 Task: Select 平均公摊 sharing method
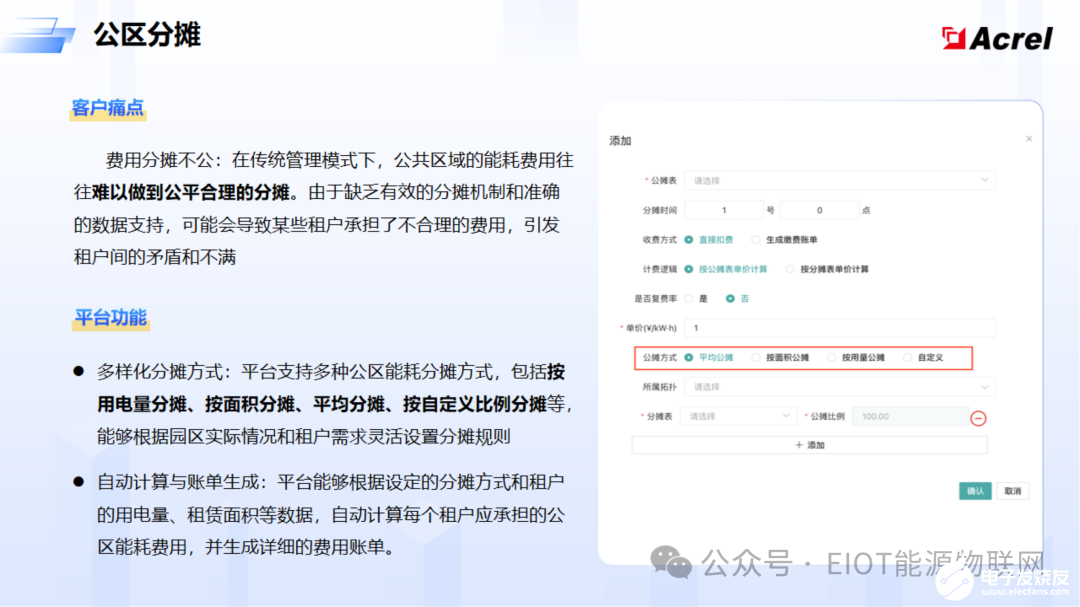(x=709, y=358)
